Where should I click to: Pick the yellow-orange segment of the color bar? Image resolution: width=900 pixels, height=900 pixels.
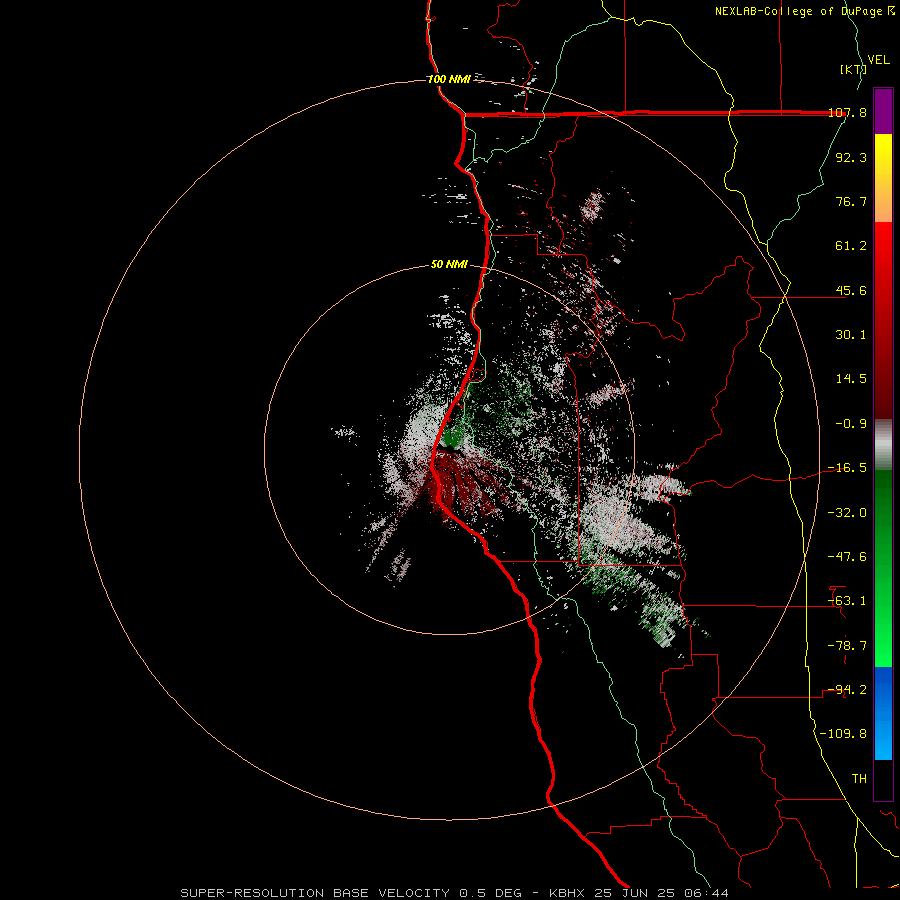(883, 178)
